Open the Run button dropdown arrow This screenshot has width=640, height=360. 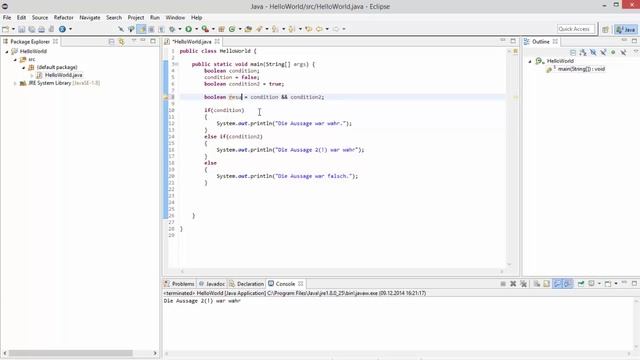pyautogui.click(x=196, y=29)
